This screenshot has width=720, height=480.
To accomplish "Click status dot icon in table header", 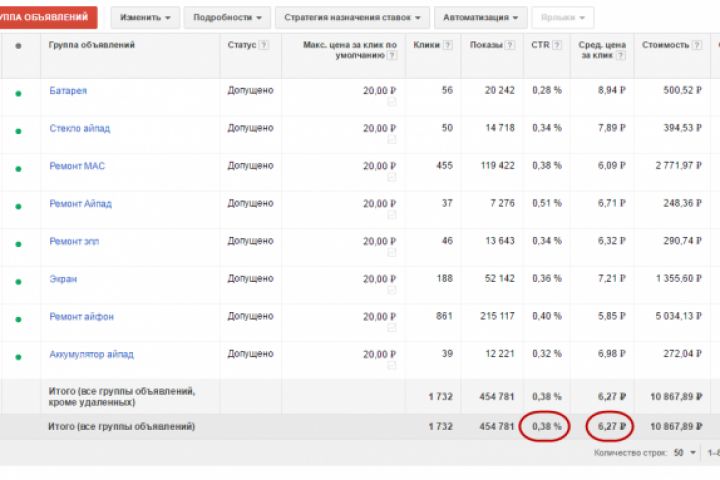I will tap(18, 46).
